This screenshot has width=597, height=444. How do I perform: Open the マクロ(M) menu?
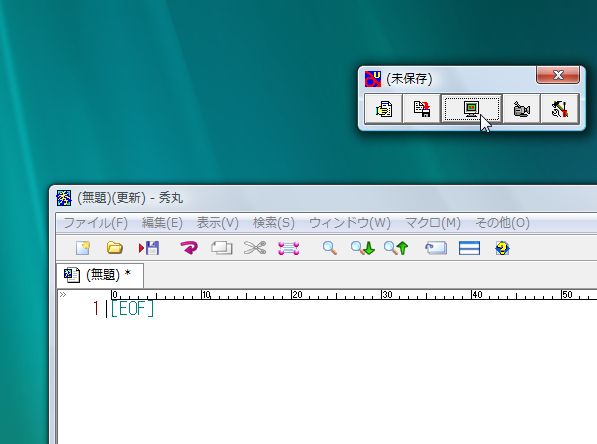point(433,223)
